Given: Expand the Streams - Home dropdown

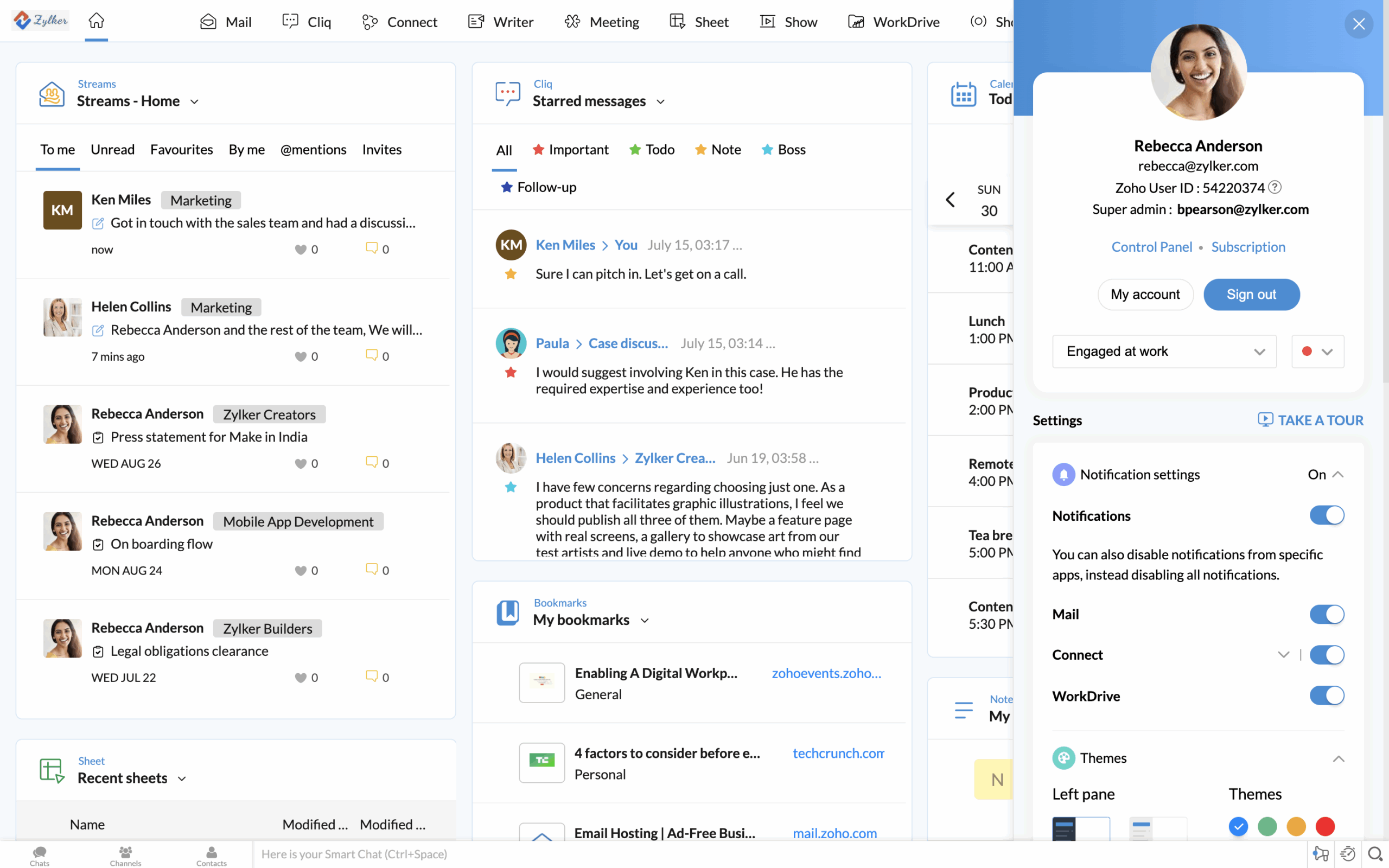Looking at the screenshot, I should tap(194, 101).
